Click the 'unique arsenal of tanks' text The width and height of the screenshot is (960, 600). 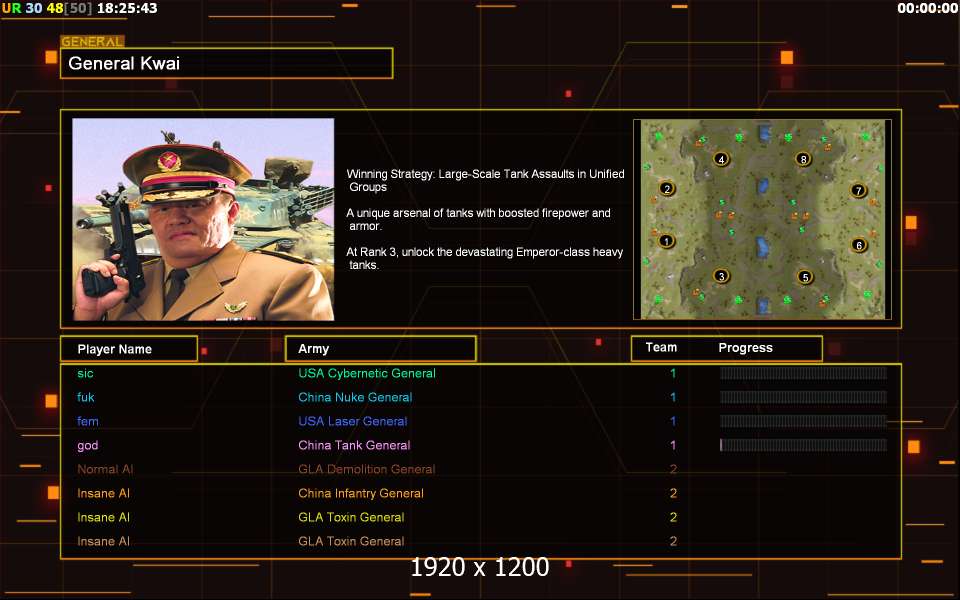pos(478,219)
